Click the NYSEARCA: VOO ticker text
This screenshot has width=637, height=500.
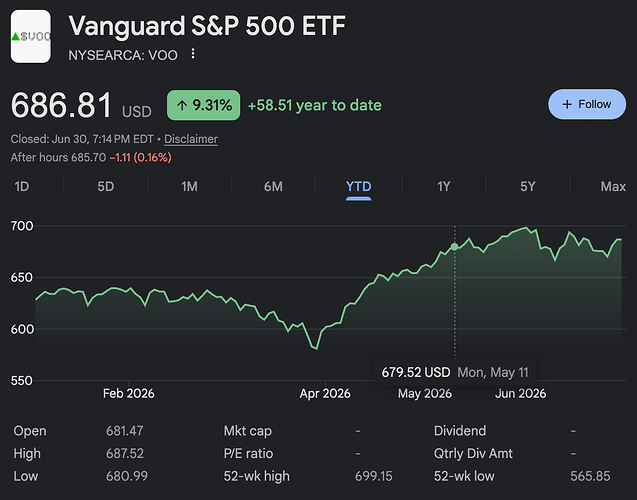pyautogui.click(x=123, y=55)
